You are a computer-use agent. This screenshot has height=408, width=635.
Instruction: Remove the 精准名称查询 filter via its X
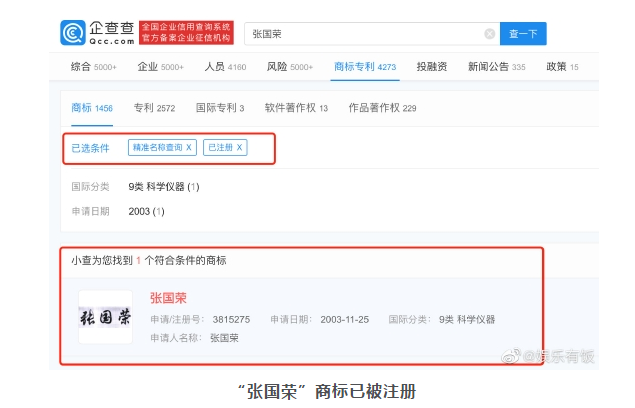189,148
